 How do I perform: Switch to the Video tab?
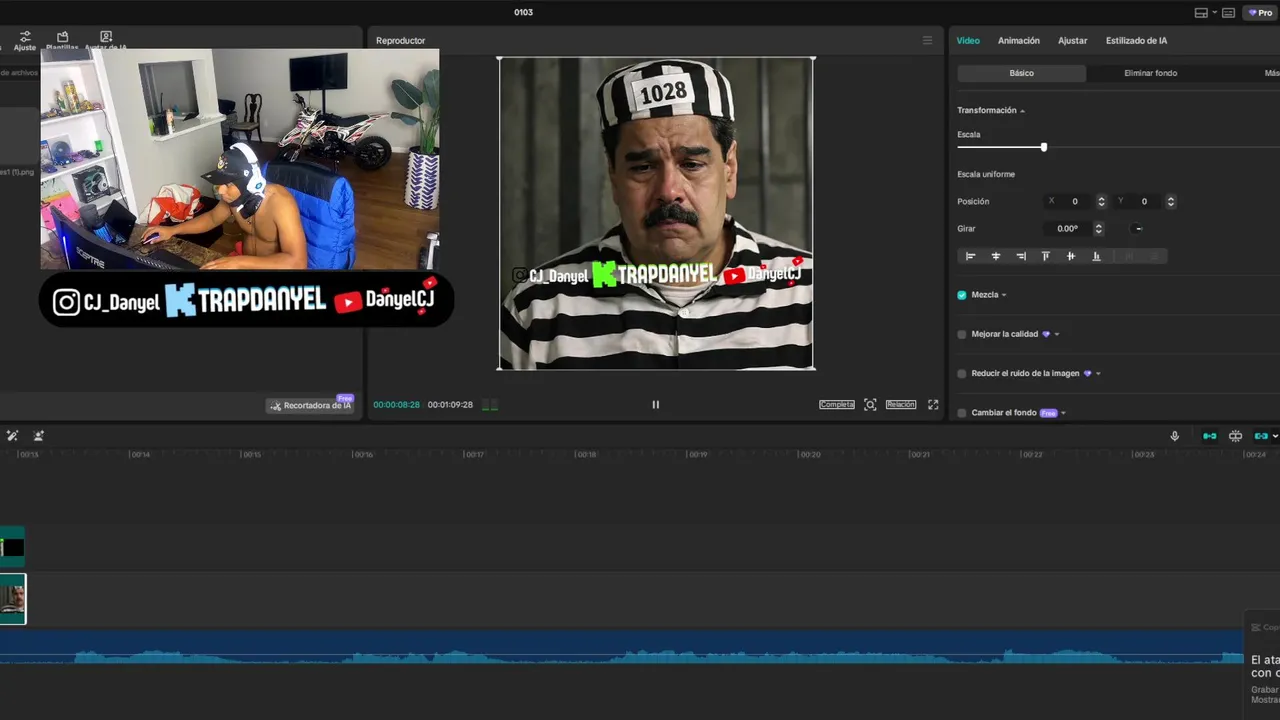pos(968,41)
